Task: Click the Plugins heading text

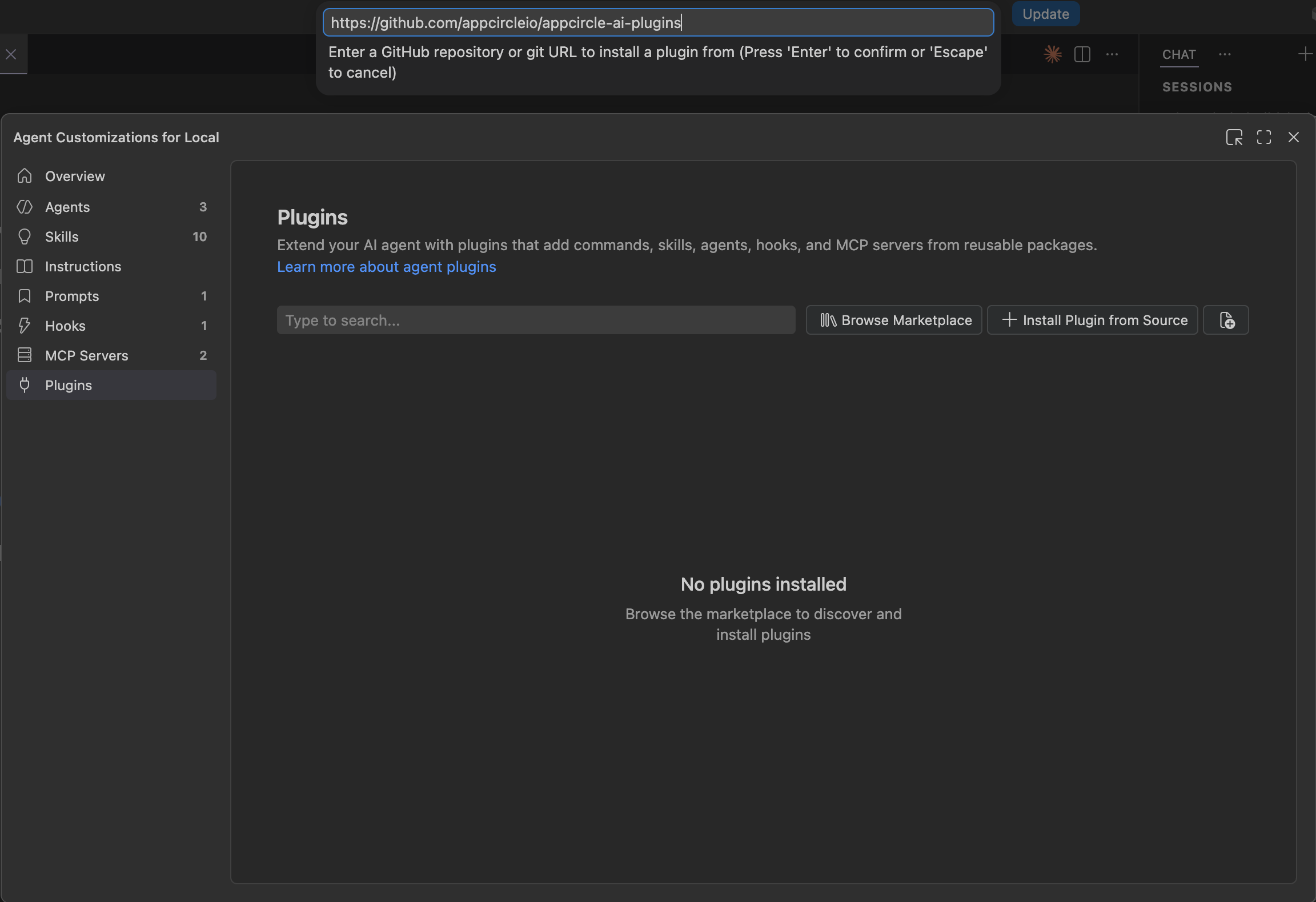Action: [x=312, y=218]
